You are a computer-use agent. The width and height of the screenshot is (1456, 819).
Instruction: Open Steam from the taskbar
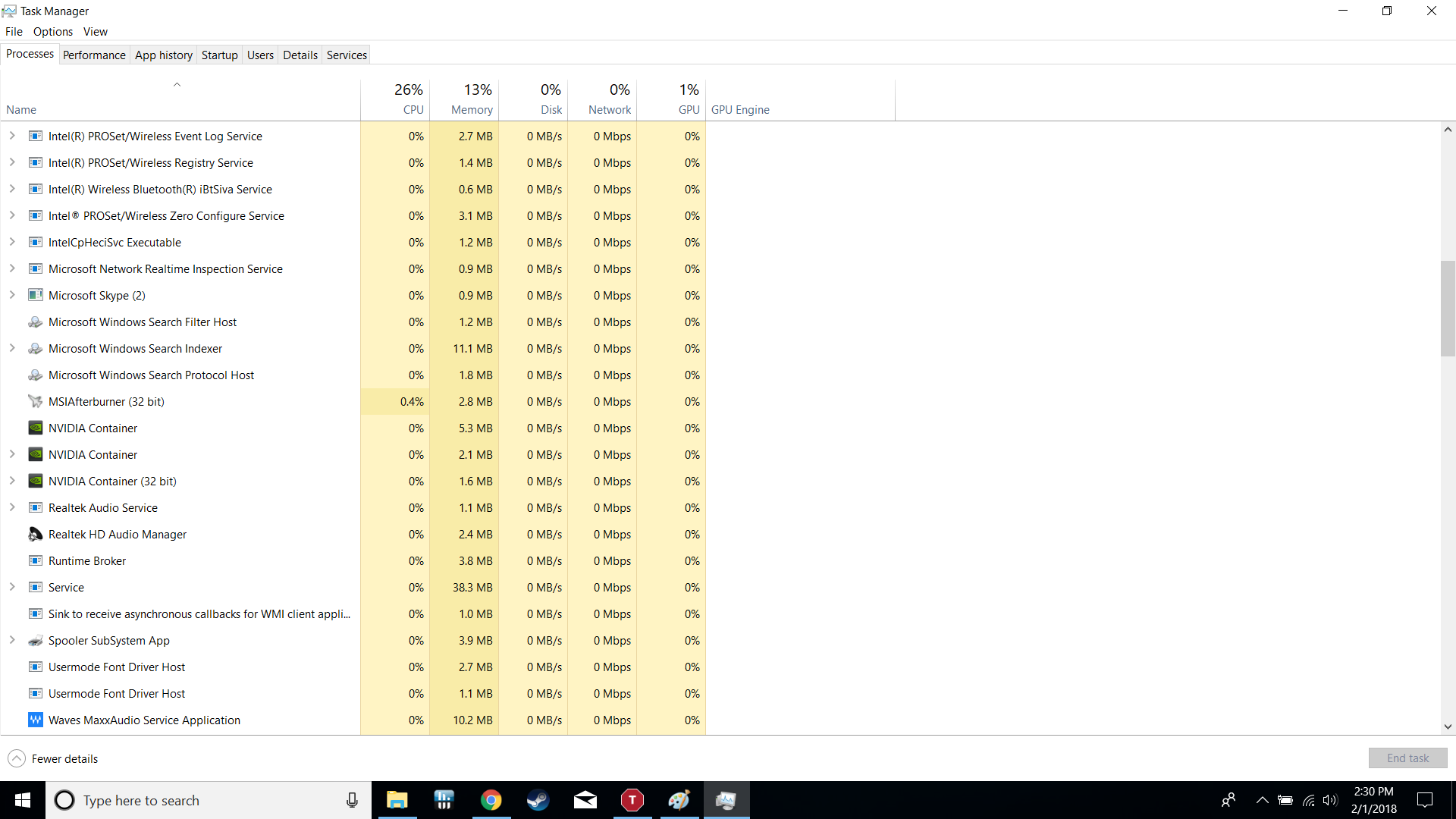538,800
